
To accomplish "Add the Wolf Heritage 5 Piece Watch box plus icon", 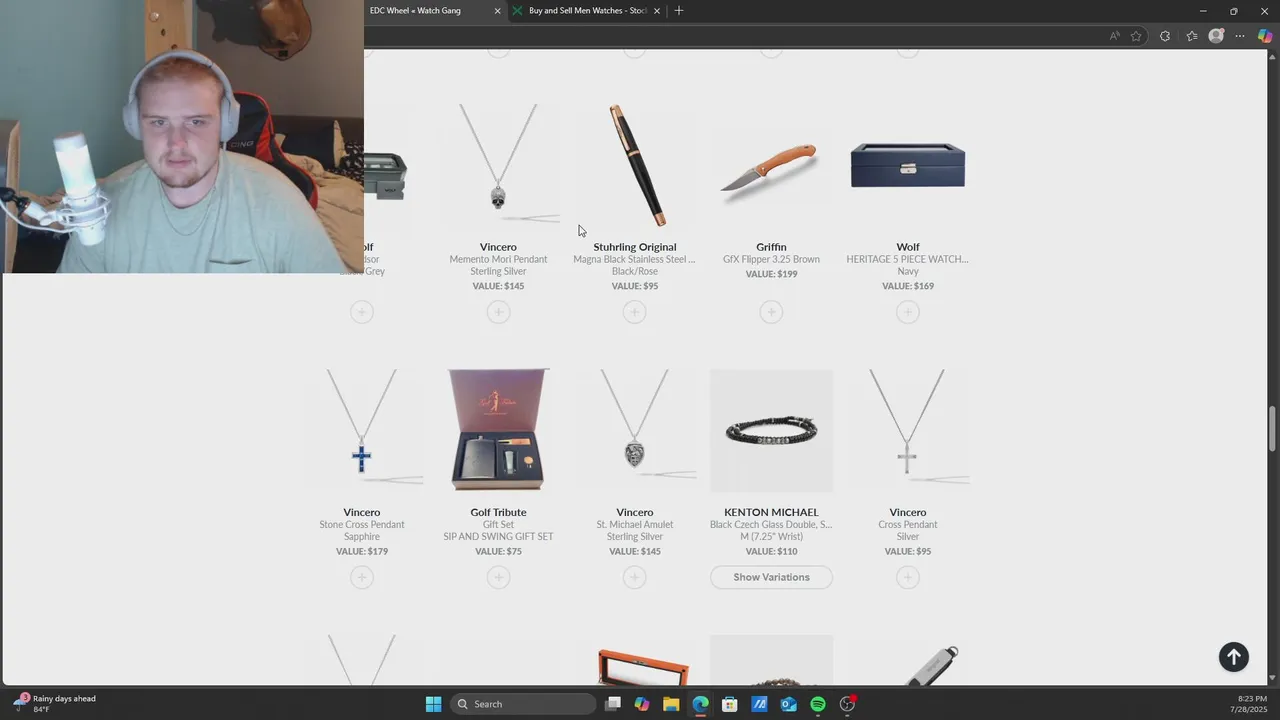I will pyautogui.click(x=907, y=312).
